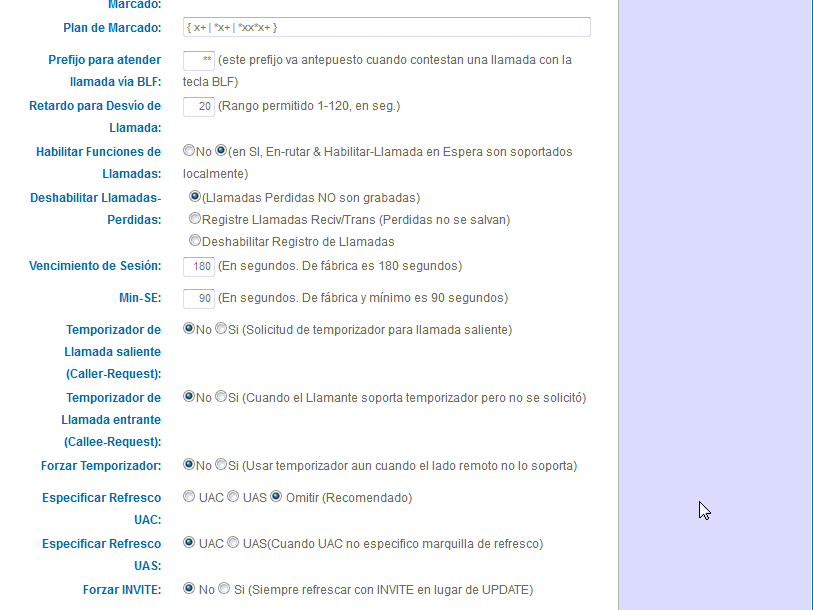Click the Plan de Marcado input field
The width and height of the screenshot is (813, 610).
(385, 27)
